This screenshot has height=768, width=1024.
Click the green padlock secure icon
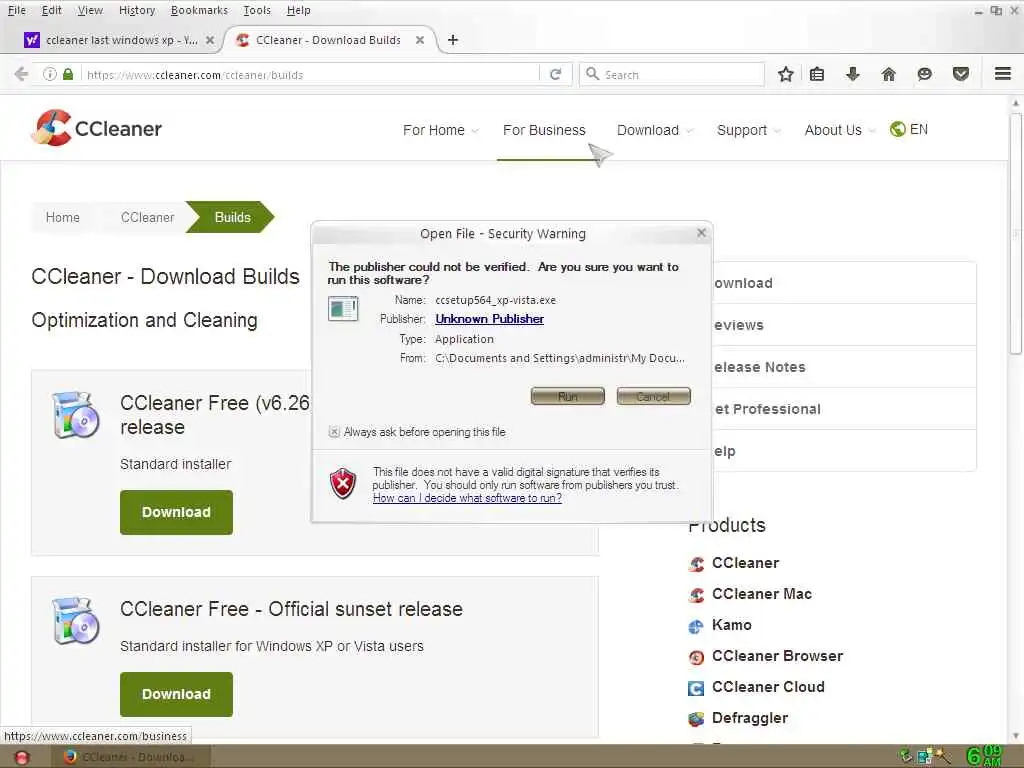click(x=68, y=74)
